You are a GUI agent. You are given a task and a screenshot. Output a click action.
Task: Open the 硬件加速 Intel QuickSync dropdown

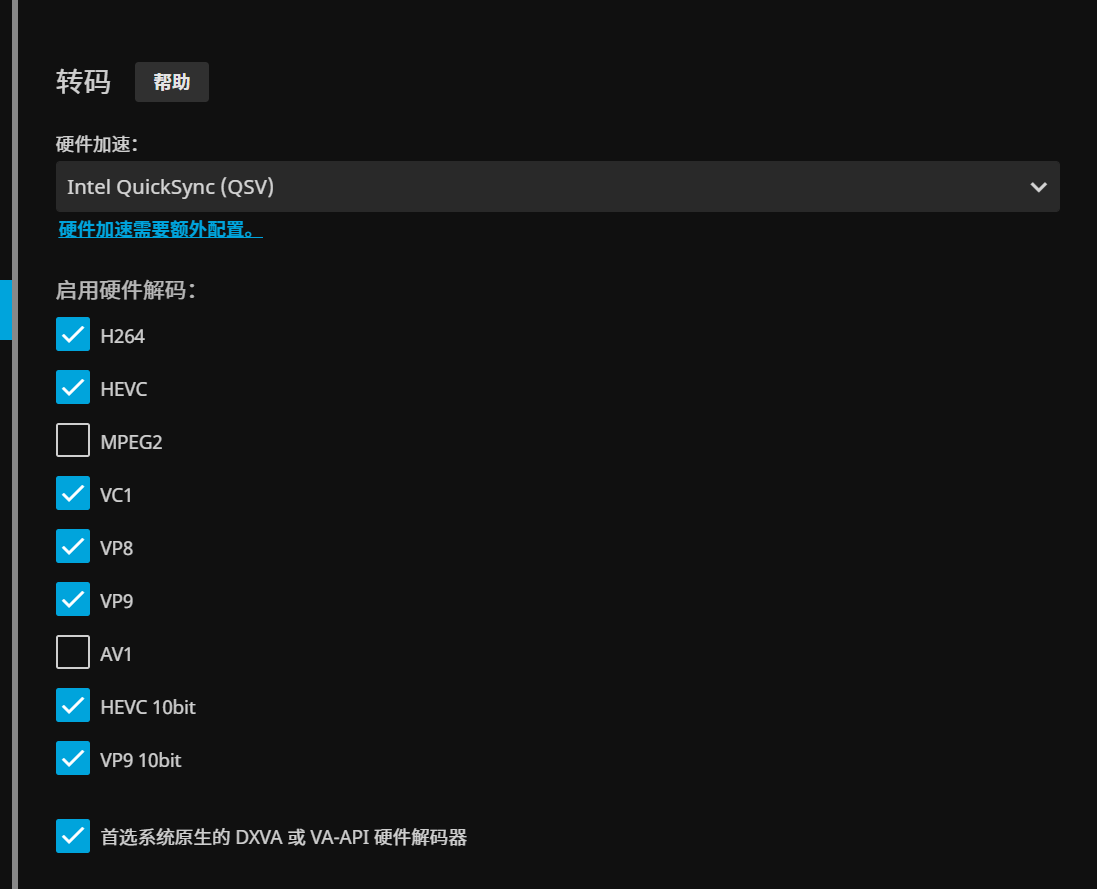[540, 187]
